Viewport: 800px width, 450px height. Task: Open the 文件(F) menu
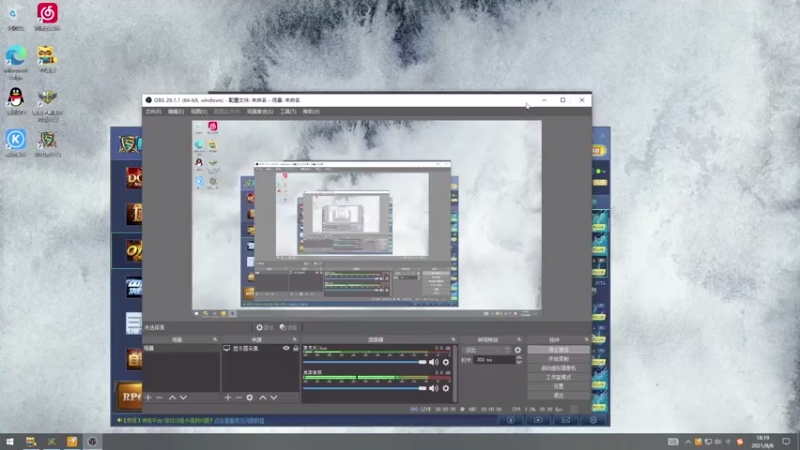click(153, 112)
